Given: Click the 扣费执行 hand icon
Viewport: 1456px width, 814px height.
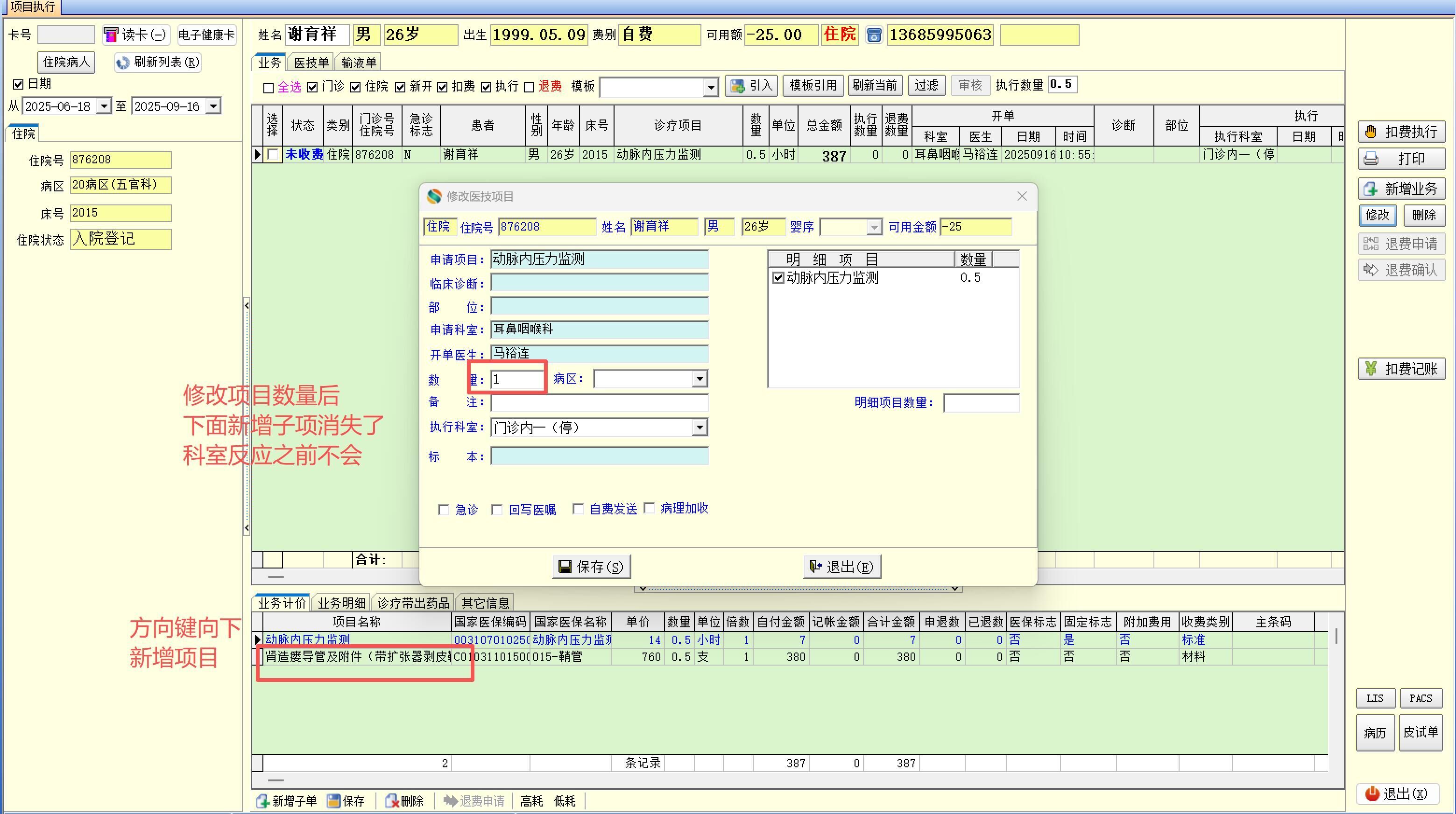Looking at the screenshot, I should 1371,132.
